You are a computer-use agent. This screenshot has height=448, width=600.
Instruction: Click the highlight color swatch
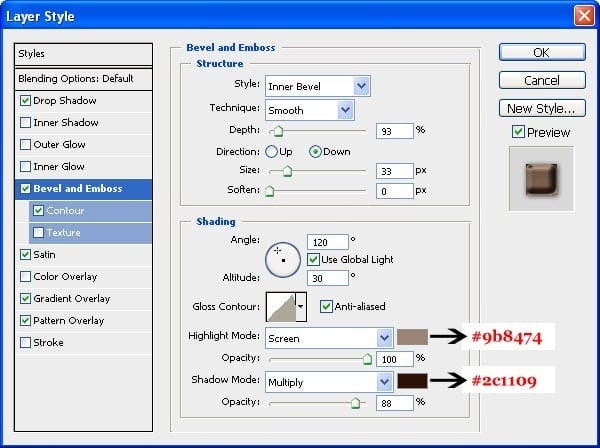coord(412,337)
